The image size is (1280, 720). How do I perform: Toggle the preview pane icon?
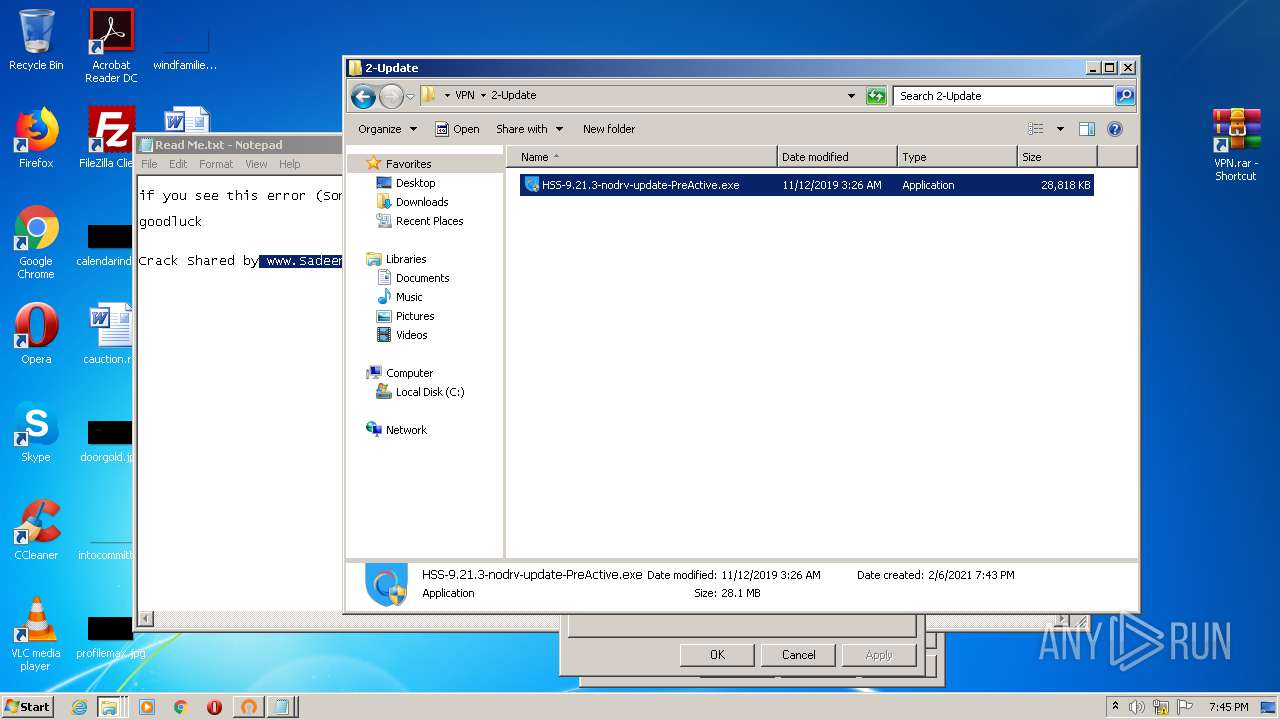(x=1087, y=129)
